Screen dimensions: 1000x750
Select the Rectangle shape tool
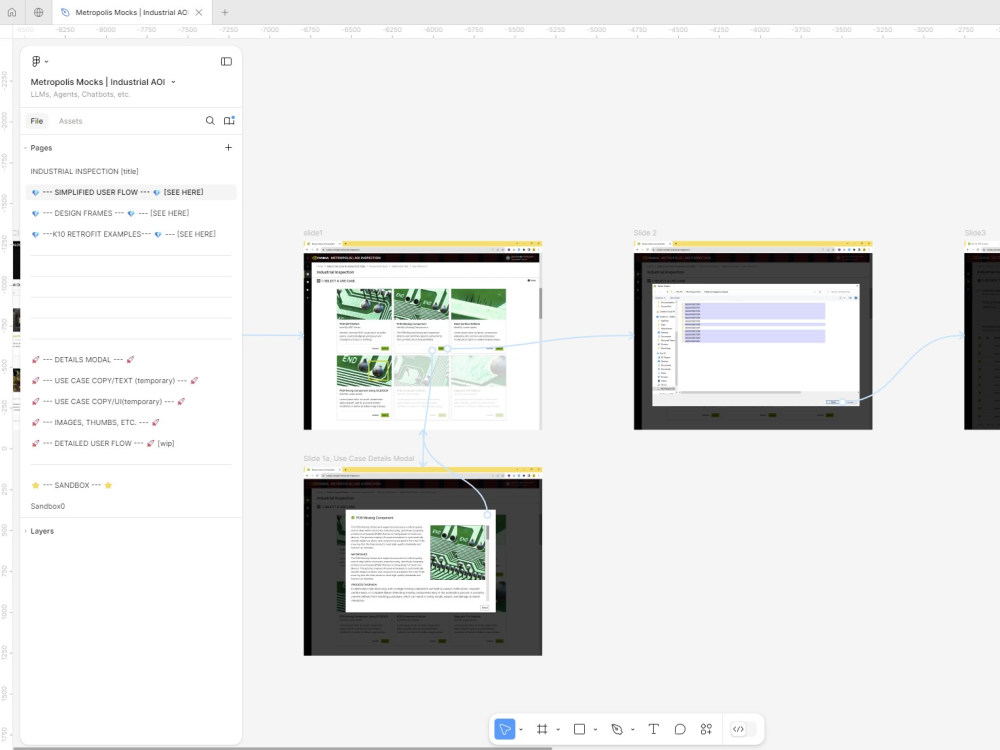coord(579,729)
